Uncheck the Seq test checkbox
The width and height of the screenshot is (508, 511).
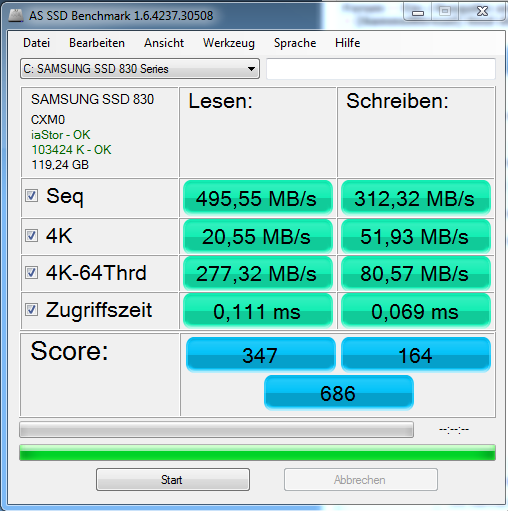[32, 196]
